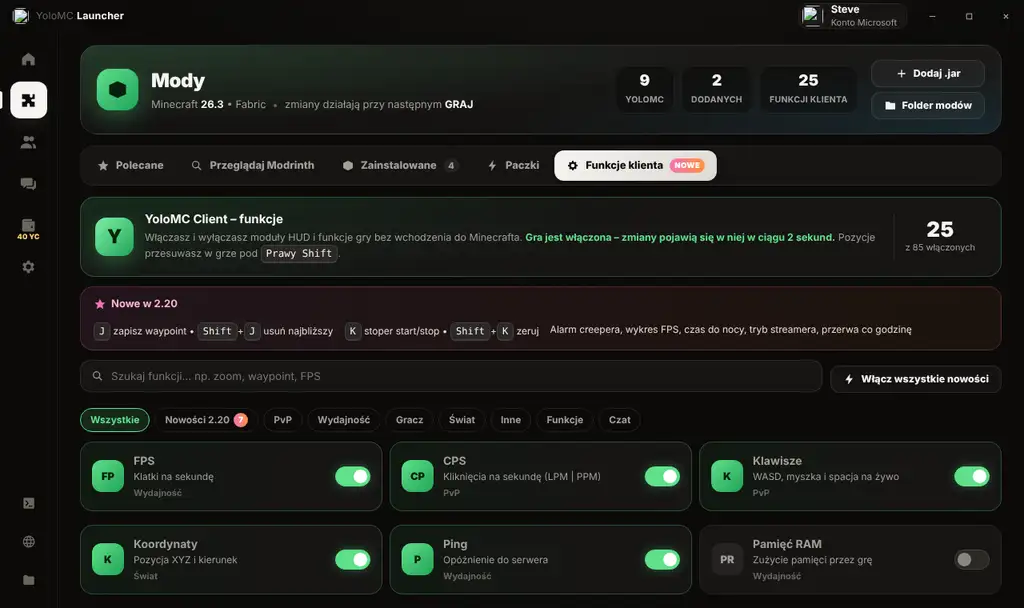Switch to the Polecane tab

(131, 166)
